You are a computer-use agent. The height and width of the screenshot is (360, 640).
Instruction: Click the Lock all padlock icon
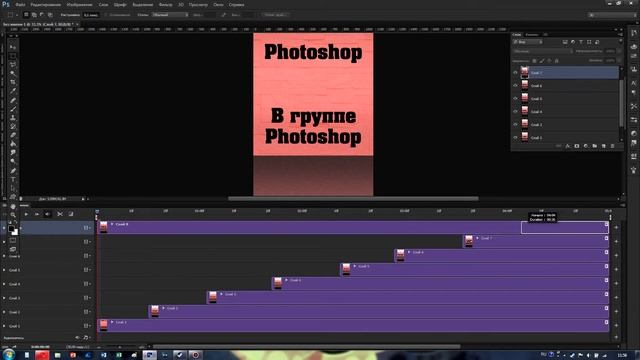point(557,61)
